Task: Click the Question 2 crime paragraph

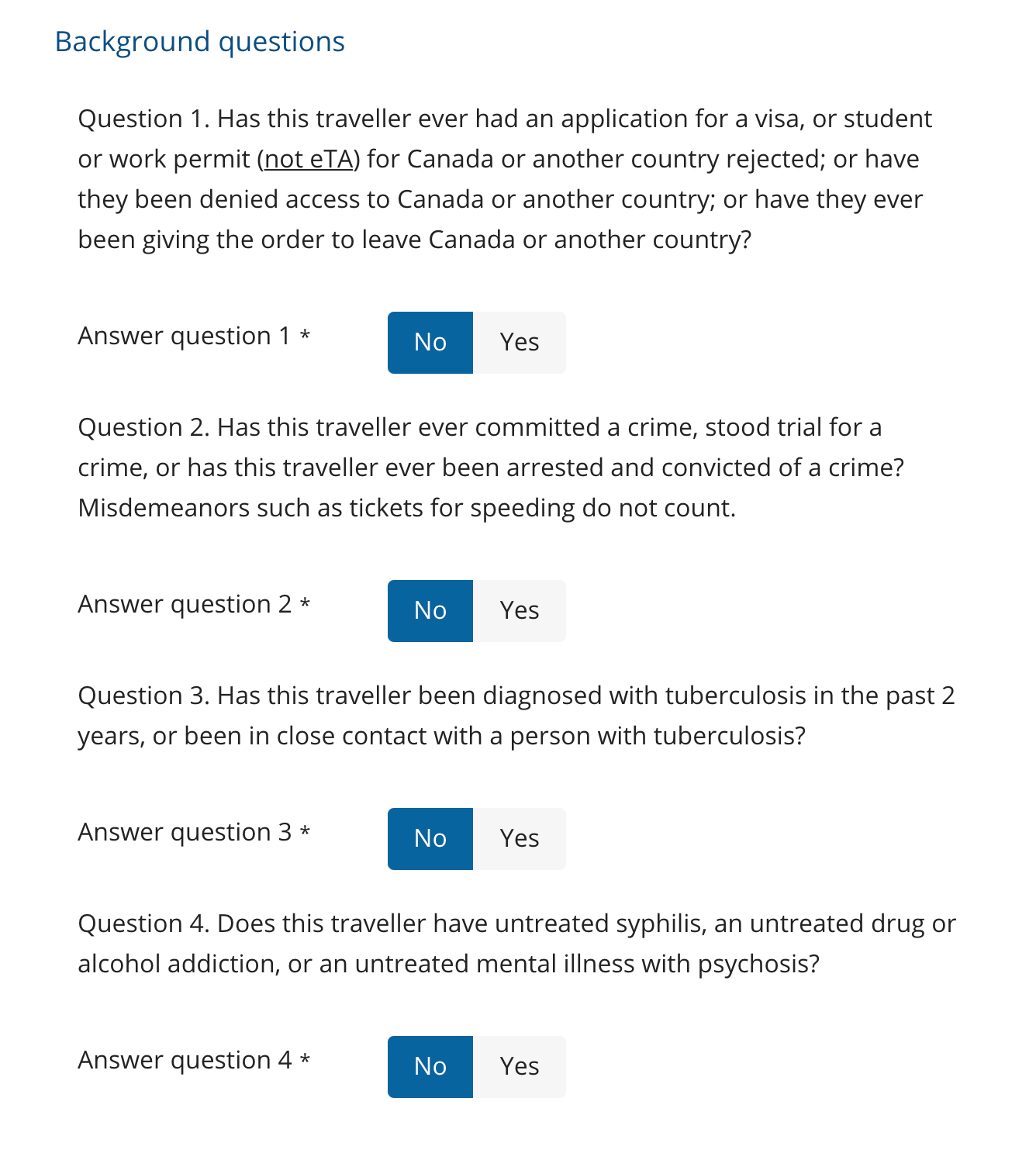Action: 491,468
